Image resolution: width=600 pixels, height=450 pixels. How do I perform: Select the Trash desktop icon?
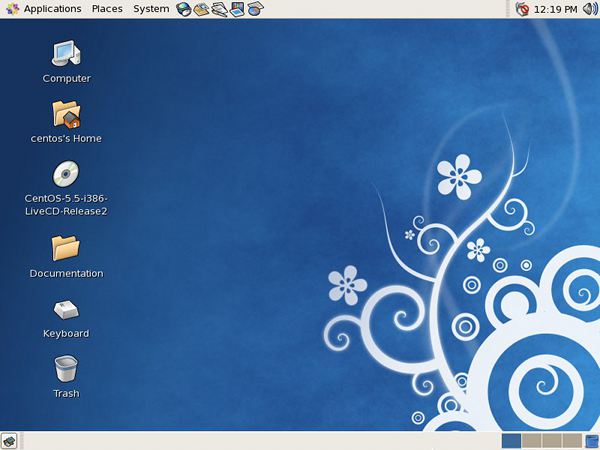pyautogui.click(x=66, y=377)
